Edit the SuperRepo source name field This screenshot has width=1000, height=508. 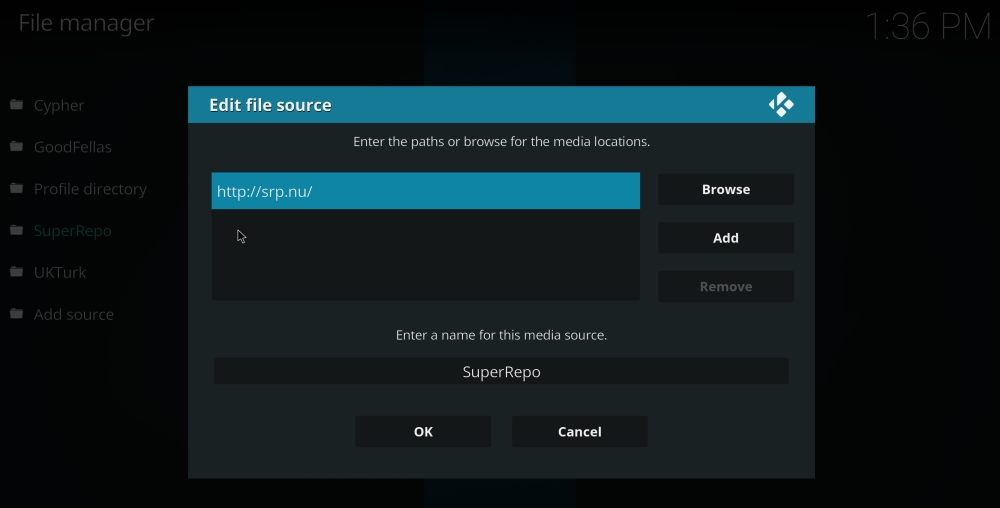pyautogui.click(x=501, y=372)
